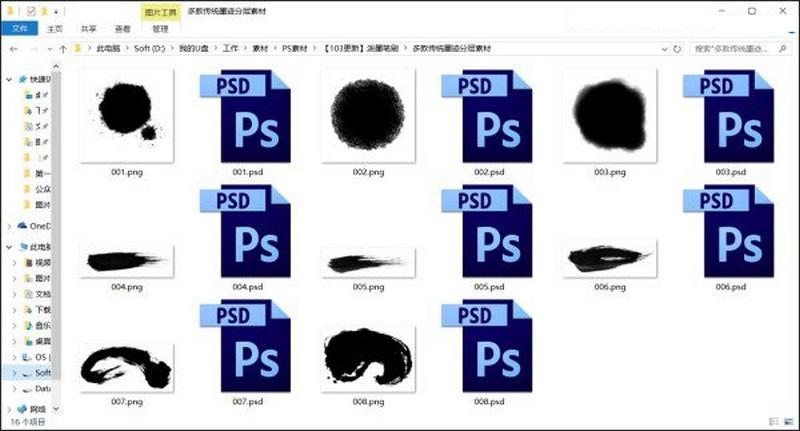Switch to large icons view in status bar
The height and width of the screenshot is (431, 800).
[x=789, y=421]
